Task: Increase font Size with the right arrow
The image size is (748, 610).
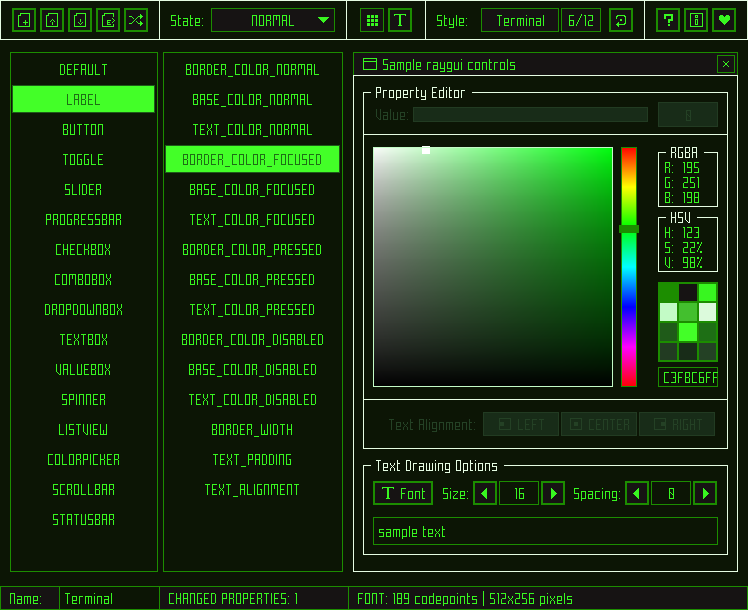Action: (x=553, y=493)
